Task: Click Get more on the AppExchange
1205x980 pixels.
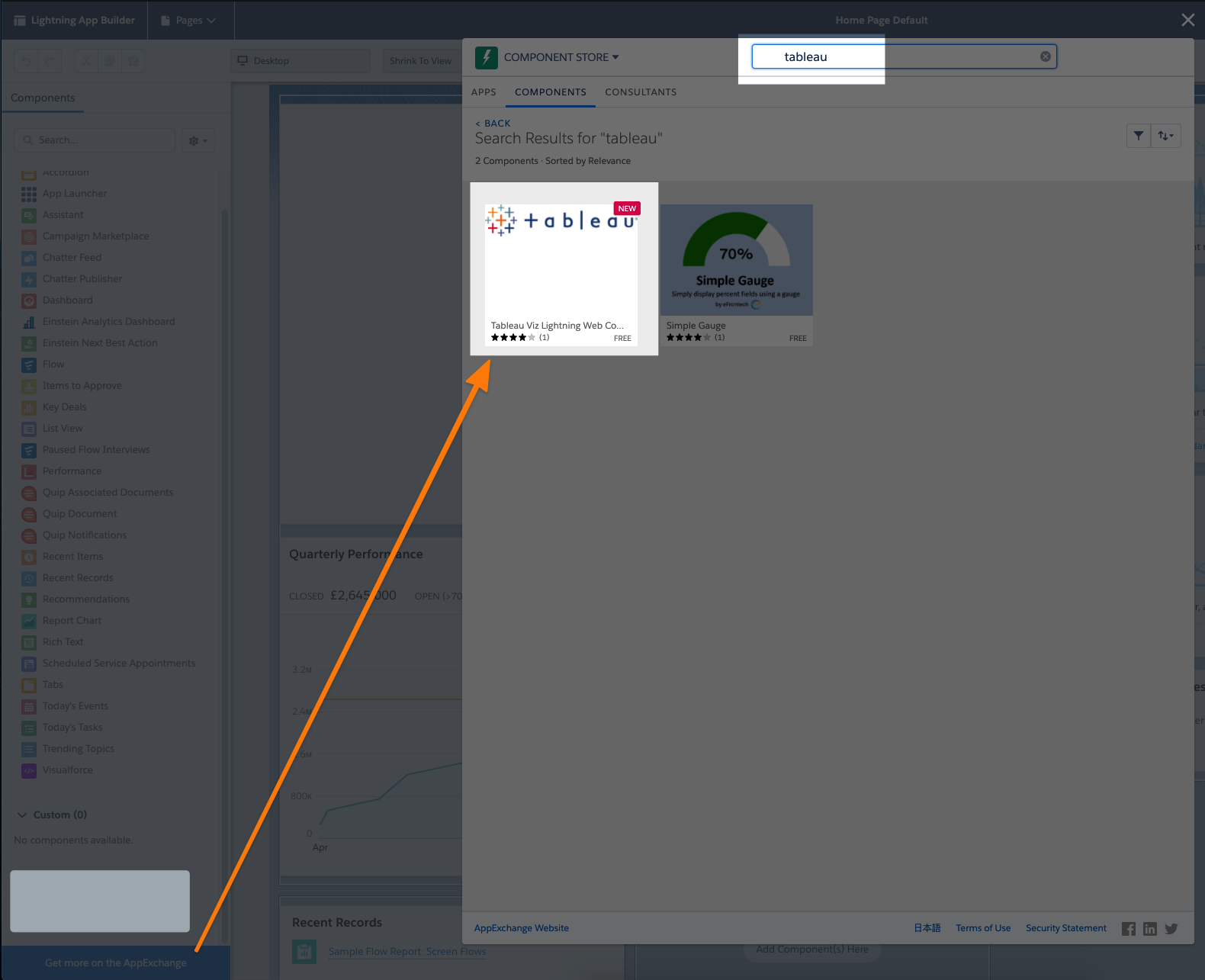Action: [116, 962]
